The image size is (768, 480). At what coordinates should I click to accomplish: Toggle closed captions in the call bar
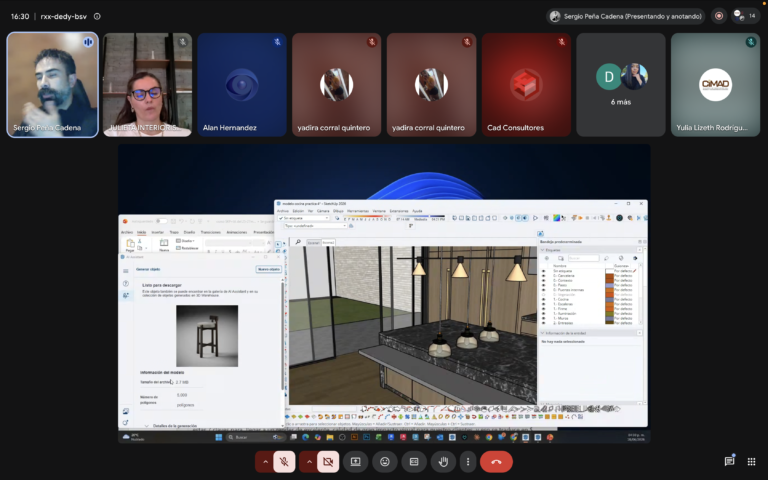point(414,462)
